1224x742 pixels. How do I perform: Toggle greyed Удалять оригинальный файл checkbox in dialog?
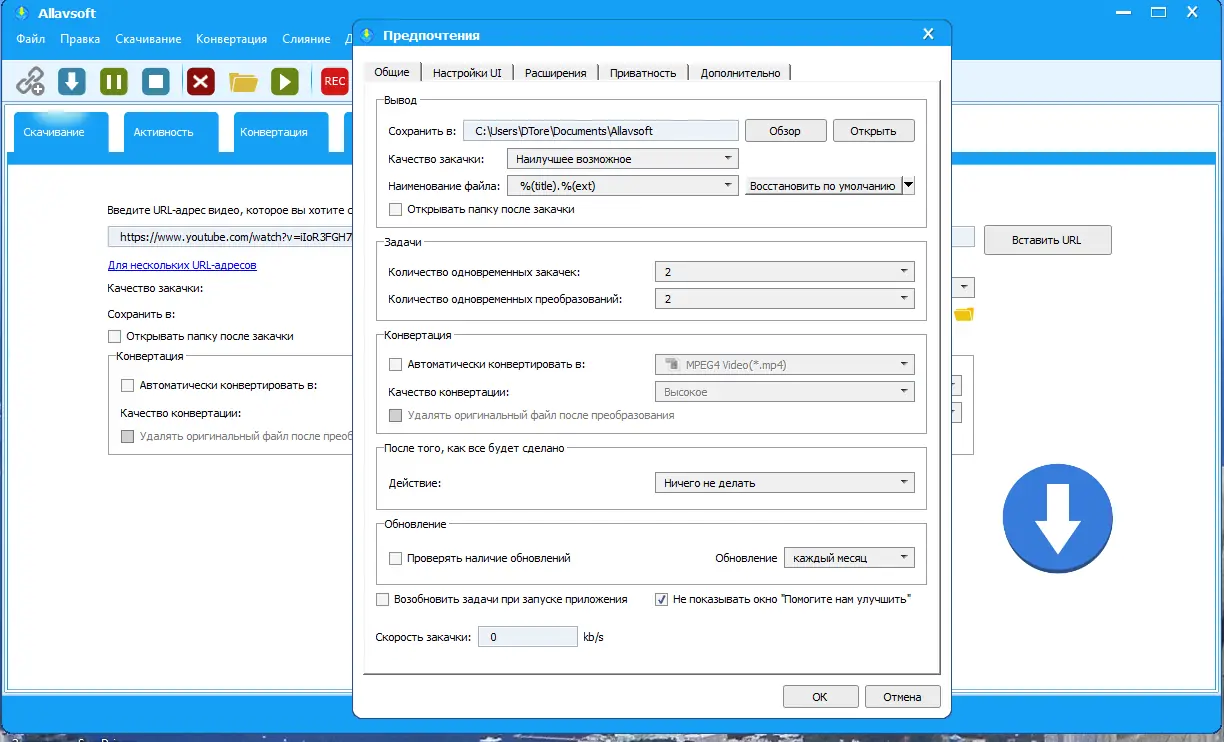point(395,415)
